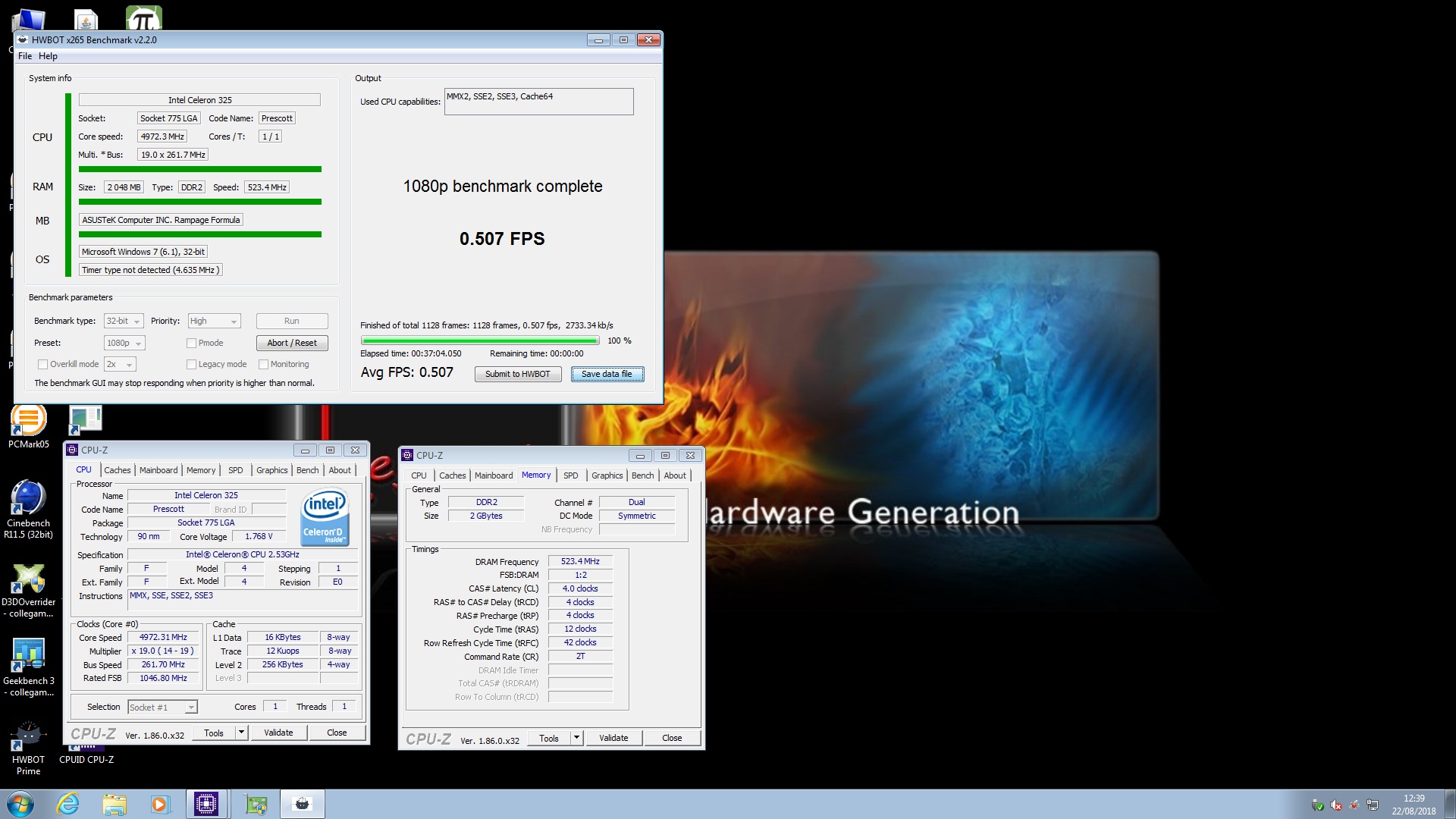Open the clock and date in tray

click(1414, 805)
